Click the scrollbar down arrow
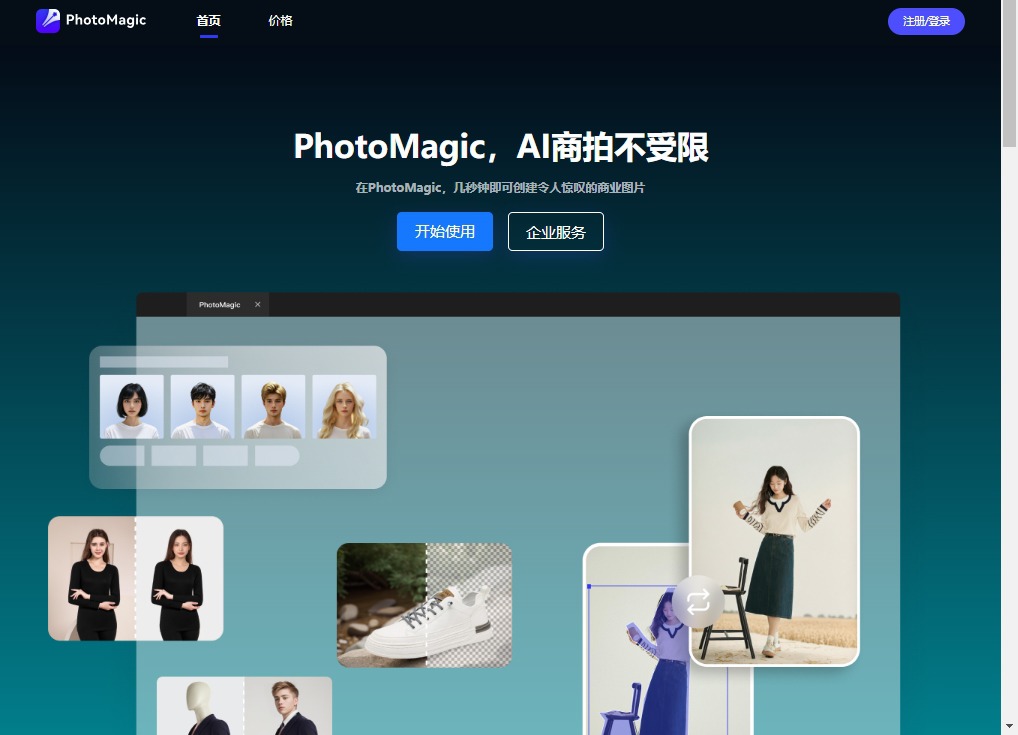Viewport: 1018px width, 735px height. [x=1009, y=727]
